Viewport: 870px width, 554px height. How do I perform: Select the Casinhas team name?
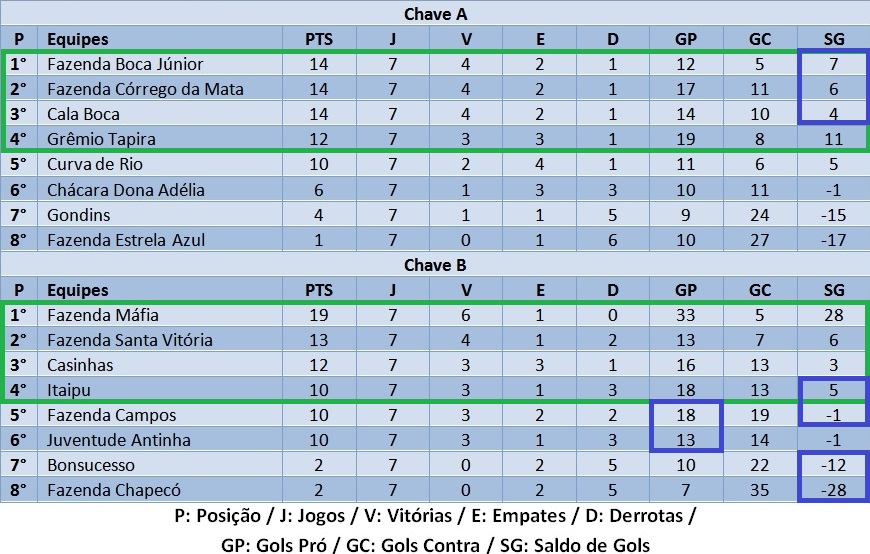coord(80,365)
